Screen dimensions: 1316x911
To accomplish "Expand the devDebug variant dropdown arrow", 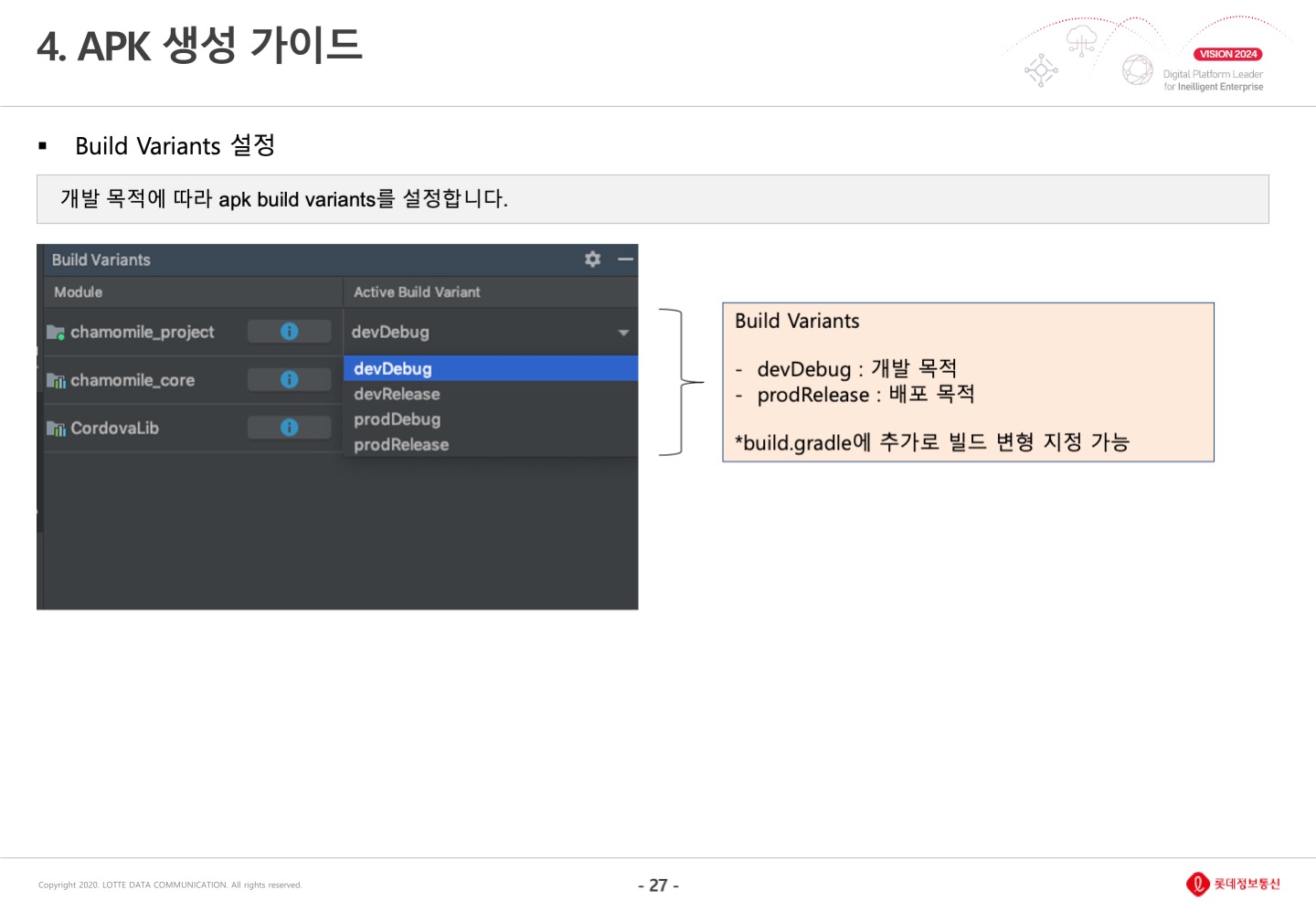I will pos(623,333).
